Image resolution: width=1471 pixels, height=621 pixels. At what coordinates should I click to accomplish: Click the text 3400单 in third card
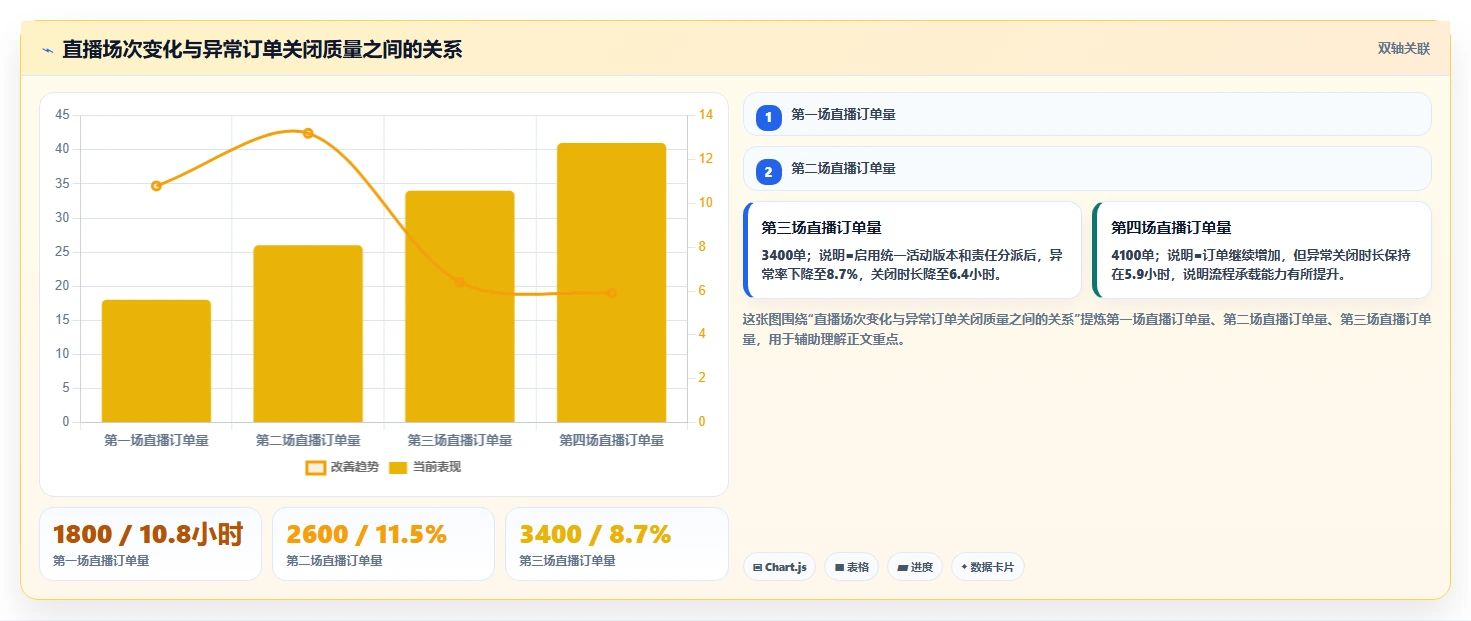pos(783,256)
